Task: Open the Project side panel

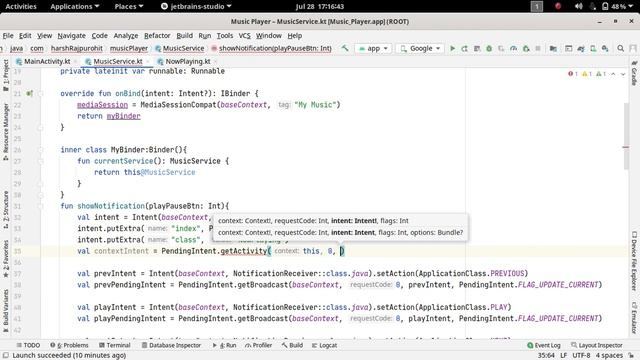Action: 6,75
